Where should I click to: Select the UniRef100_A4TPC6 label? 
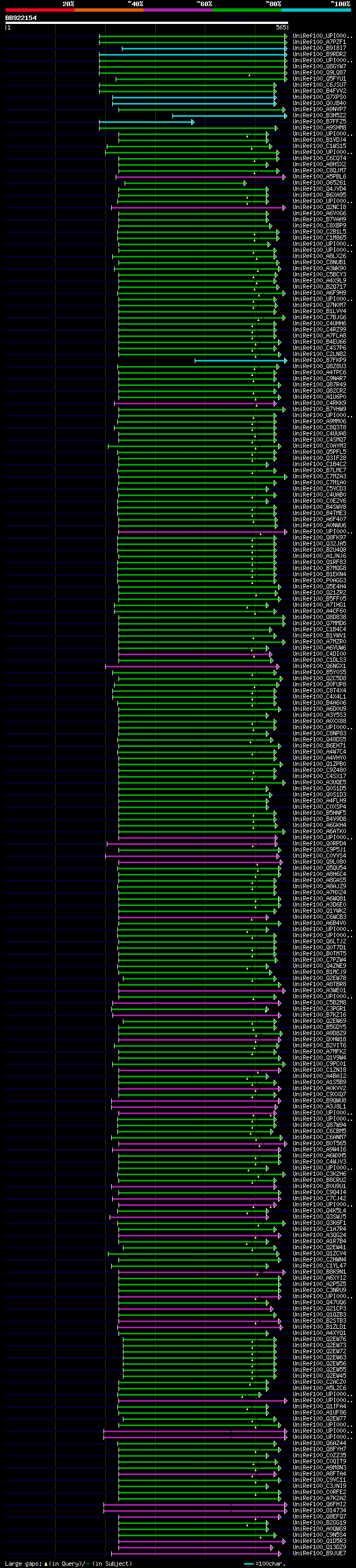(x=319, y=372)
